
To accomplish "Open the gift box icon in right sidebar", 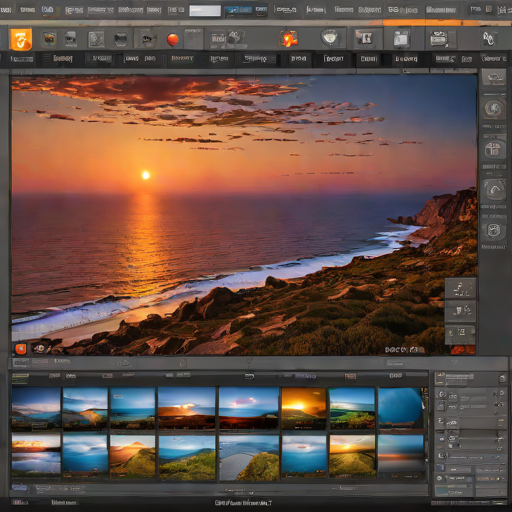I will coord(493,150).
